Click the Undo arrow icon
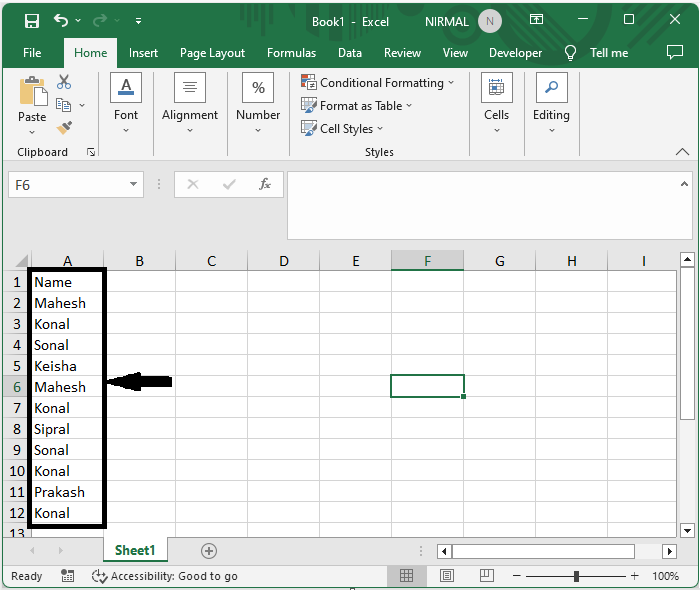The height and width of the screenshot is (590, 700). pos(61,20)
